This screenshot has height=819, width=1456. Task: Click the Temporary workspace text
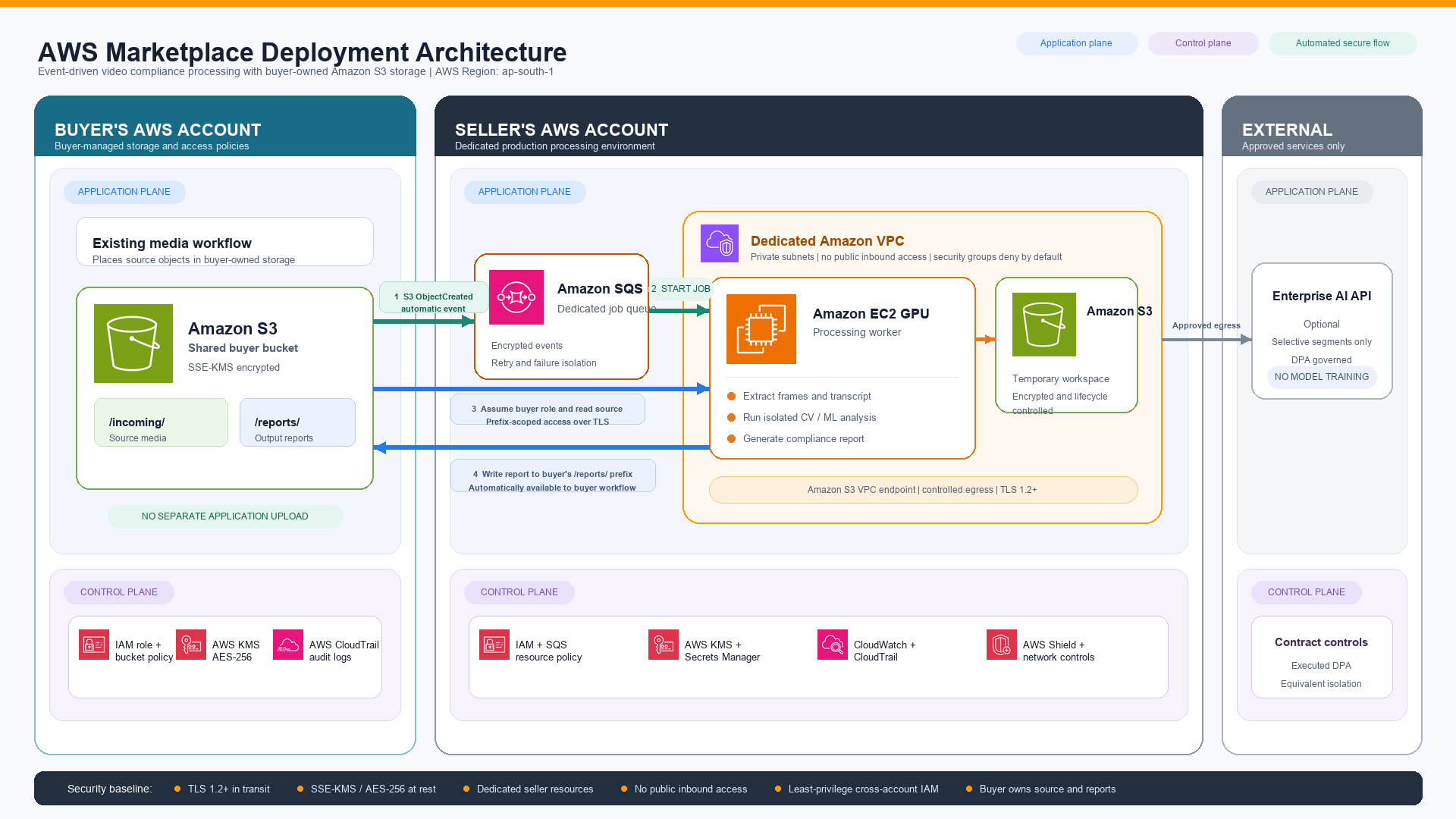click(1060, 378)
